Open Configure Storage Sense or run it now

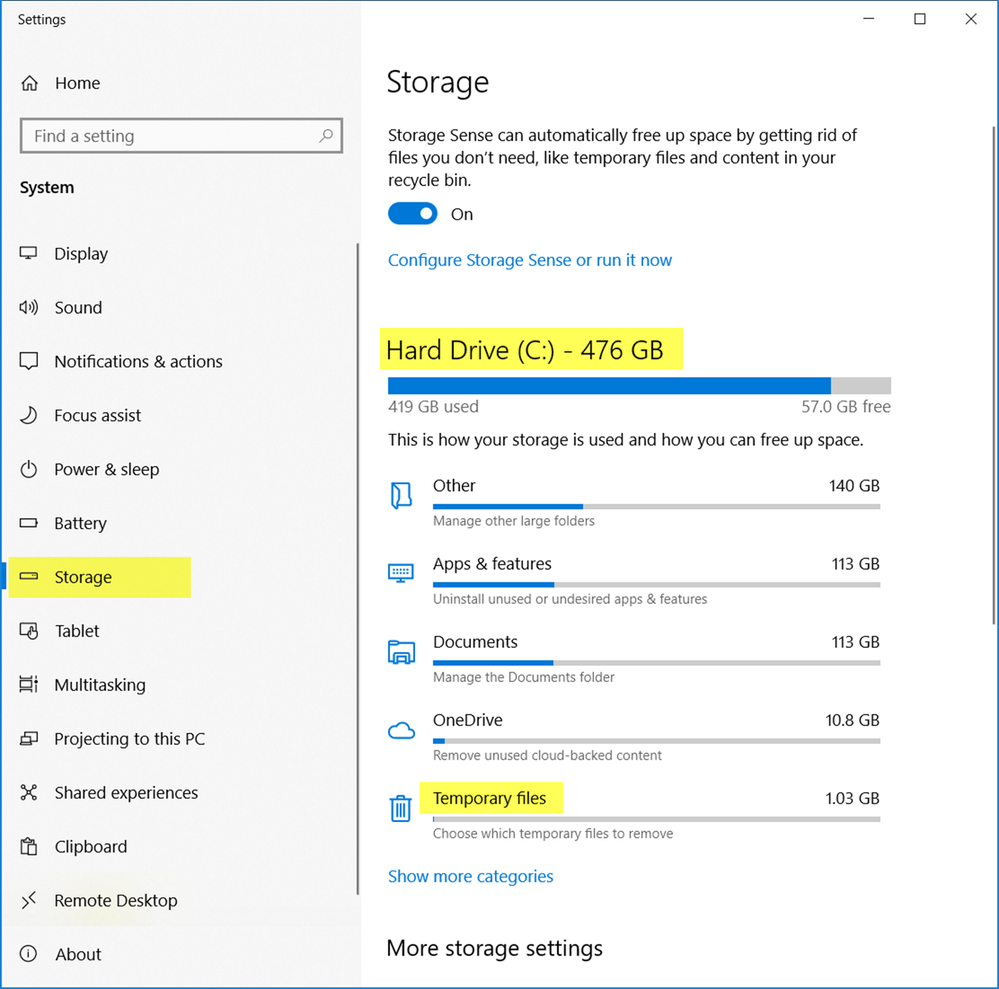(x=530, y=260)
